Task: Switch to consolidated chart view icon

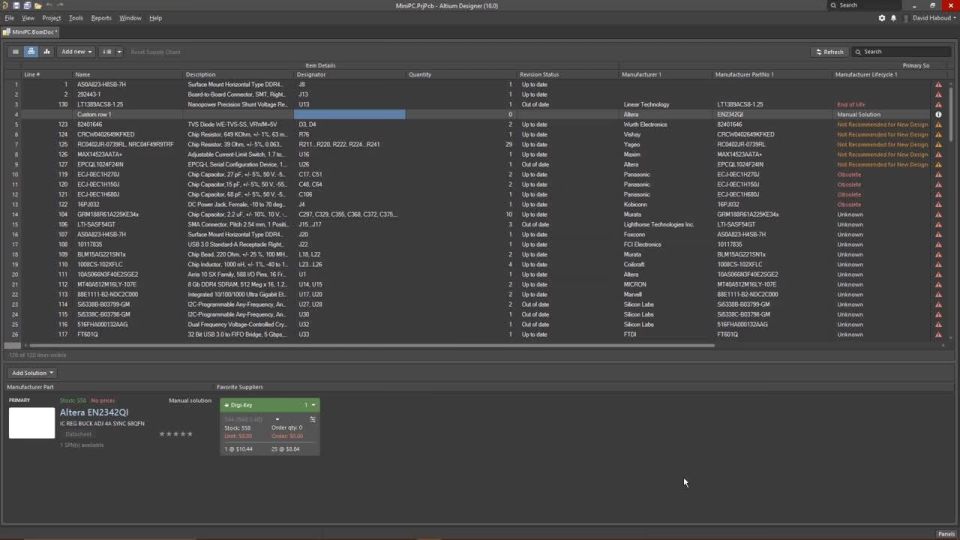Action: 47,52
